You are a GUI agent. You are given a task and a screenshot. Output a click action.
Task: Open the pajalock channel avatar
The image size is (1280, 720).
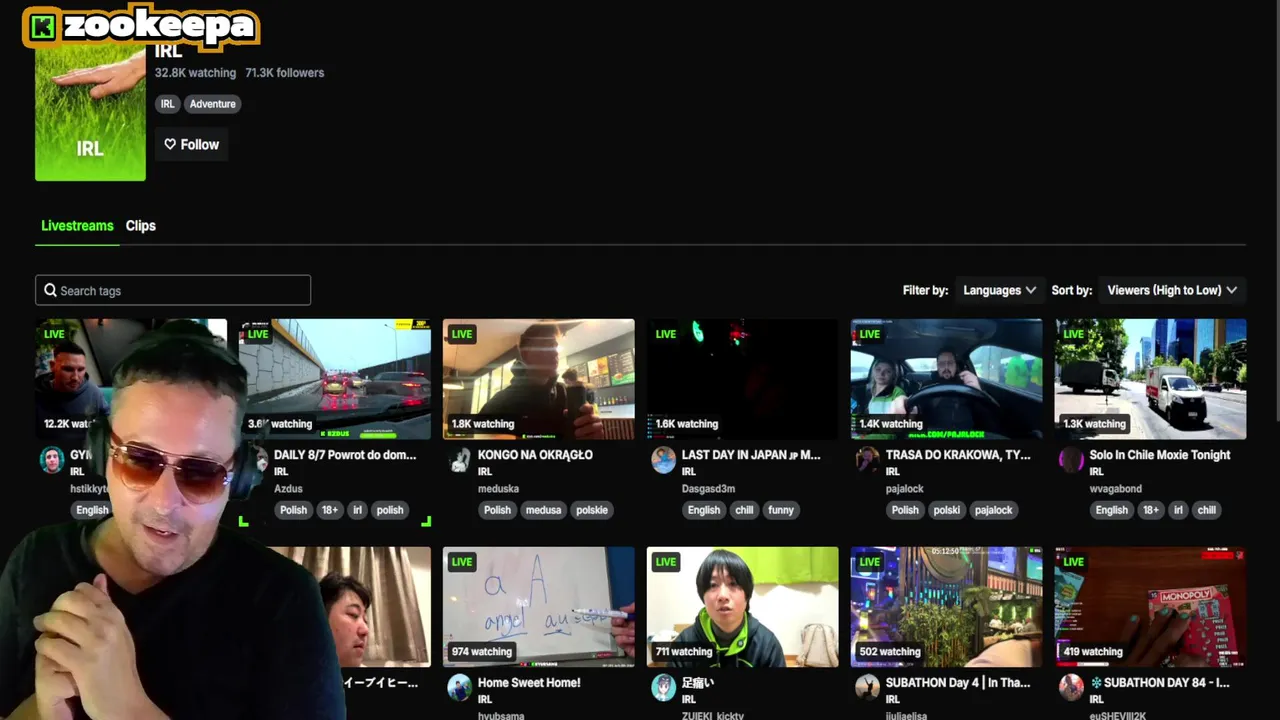[868, 460]
